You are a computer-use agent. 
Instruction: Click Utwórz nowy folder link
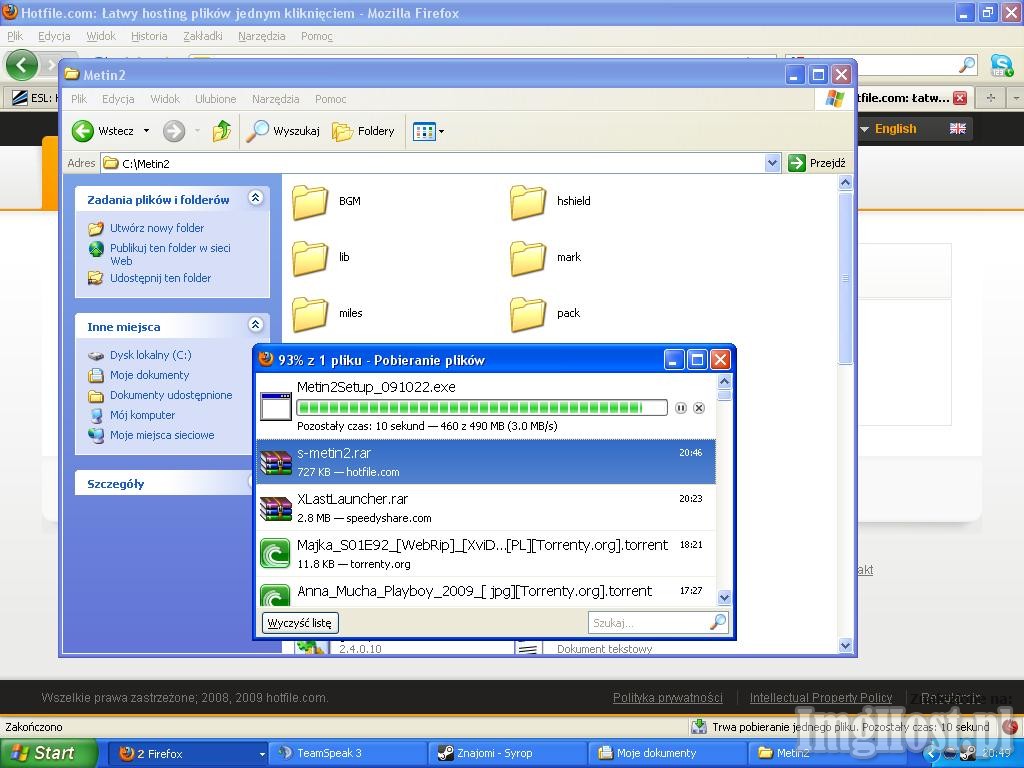[x=157, y=228]
